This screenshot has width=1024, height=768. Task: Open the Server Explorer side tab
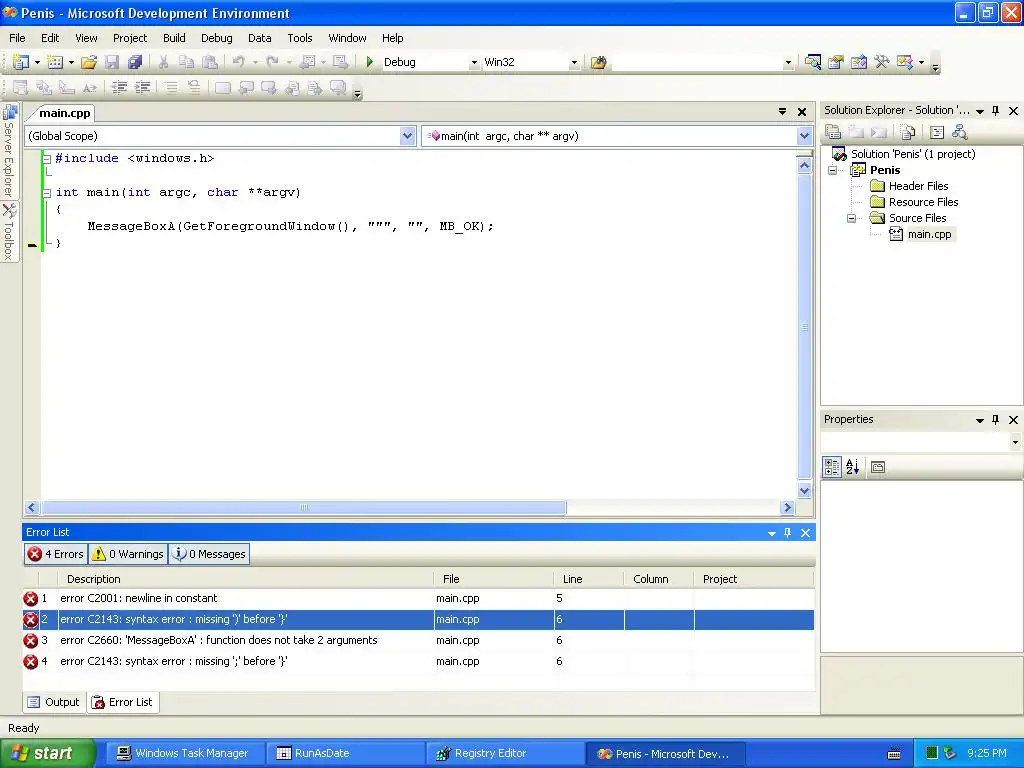pyautogui.click(x=9, y=152)
